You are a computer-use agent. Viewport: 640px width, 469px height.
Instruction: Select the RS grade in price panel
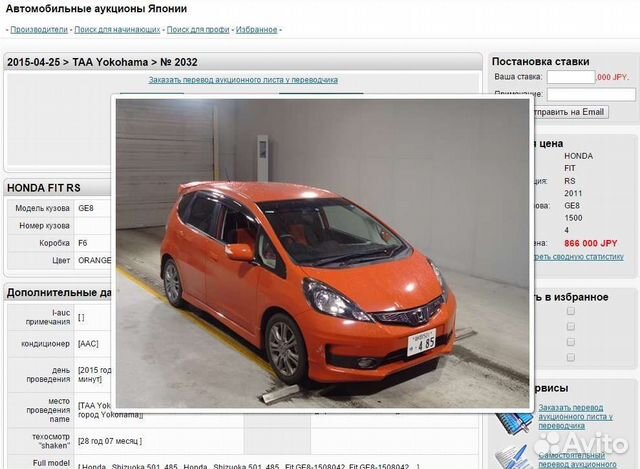coord(570,181)
